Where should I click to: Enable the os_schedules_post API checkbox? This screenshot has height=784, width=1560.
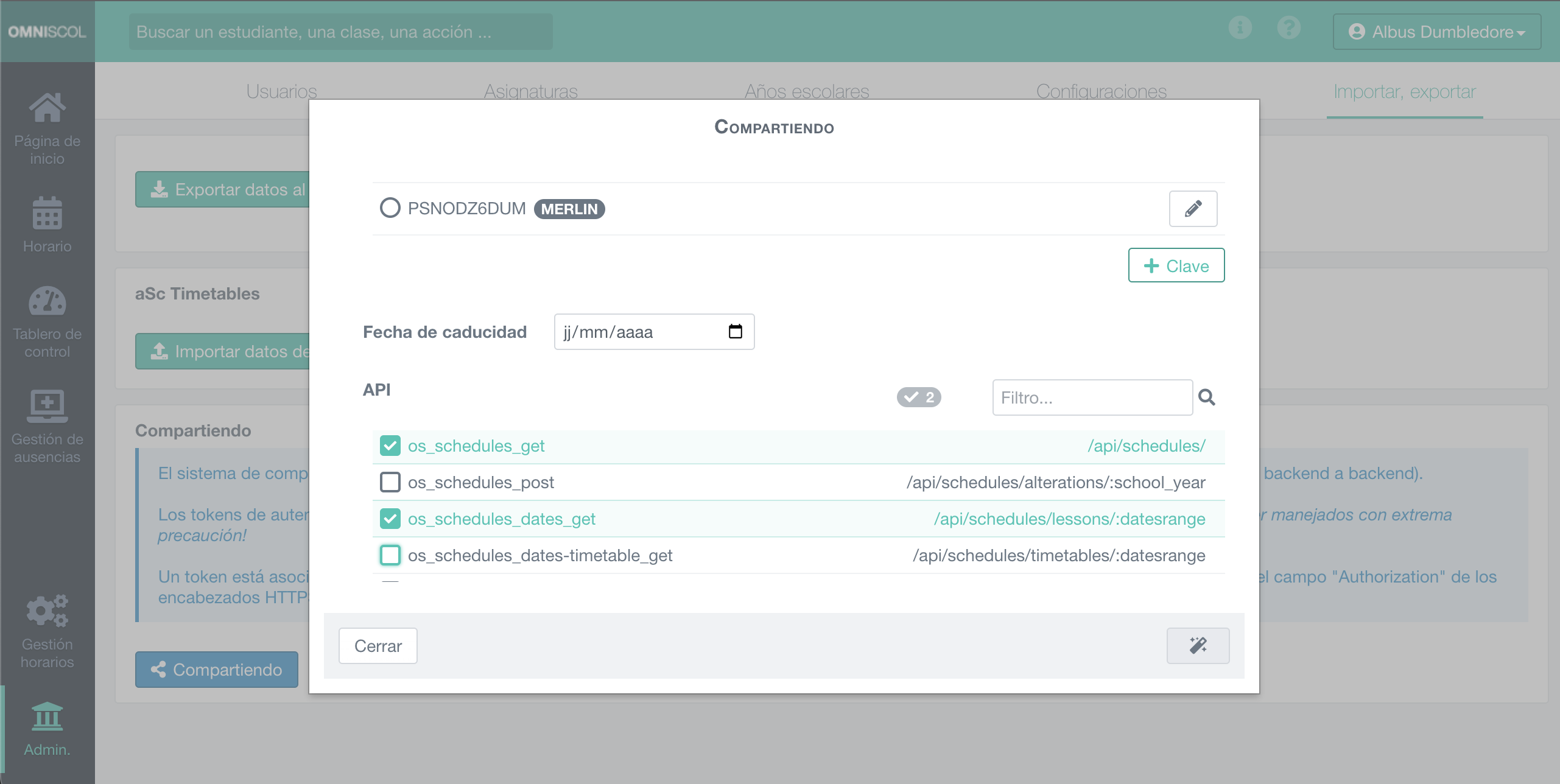390,482
